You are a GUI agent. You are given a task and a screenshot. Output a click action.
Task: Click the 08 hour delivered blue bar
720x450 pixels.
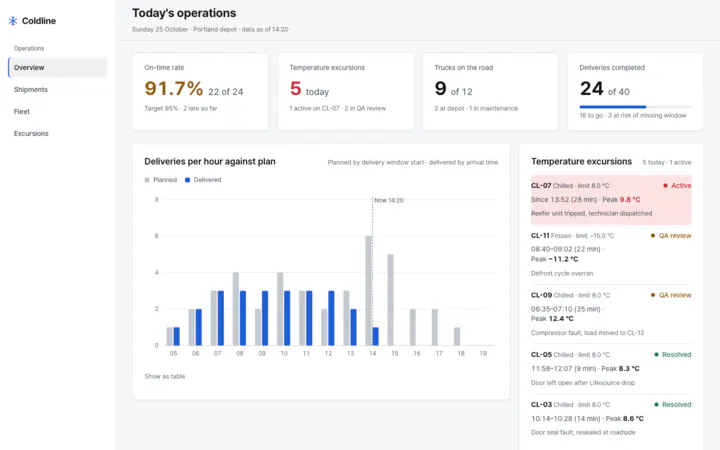pos(243,318)
